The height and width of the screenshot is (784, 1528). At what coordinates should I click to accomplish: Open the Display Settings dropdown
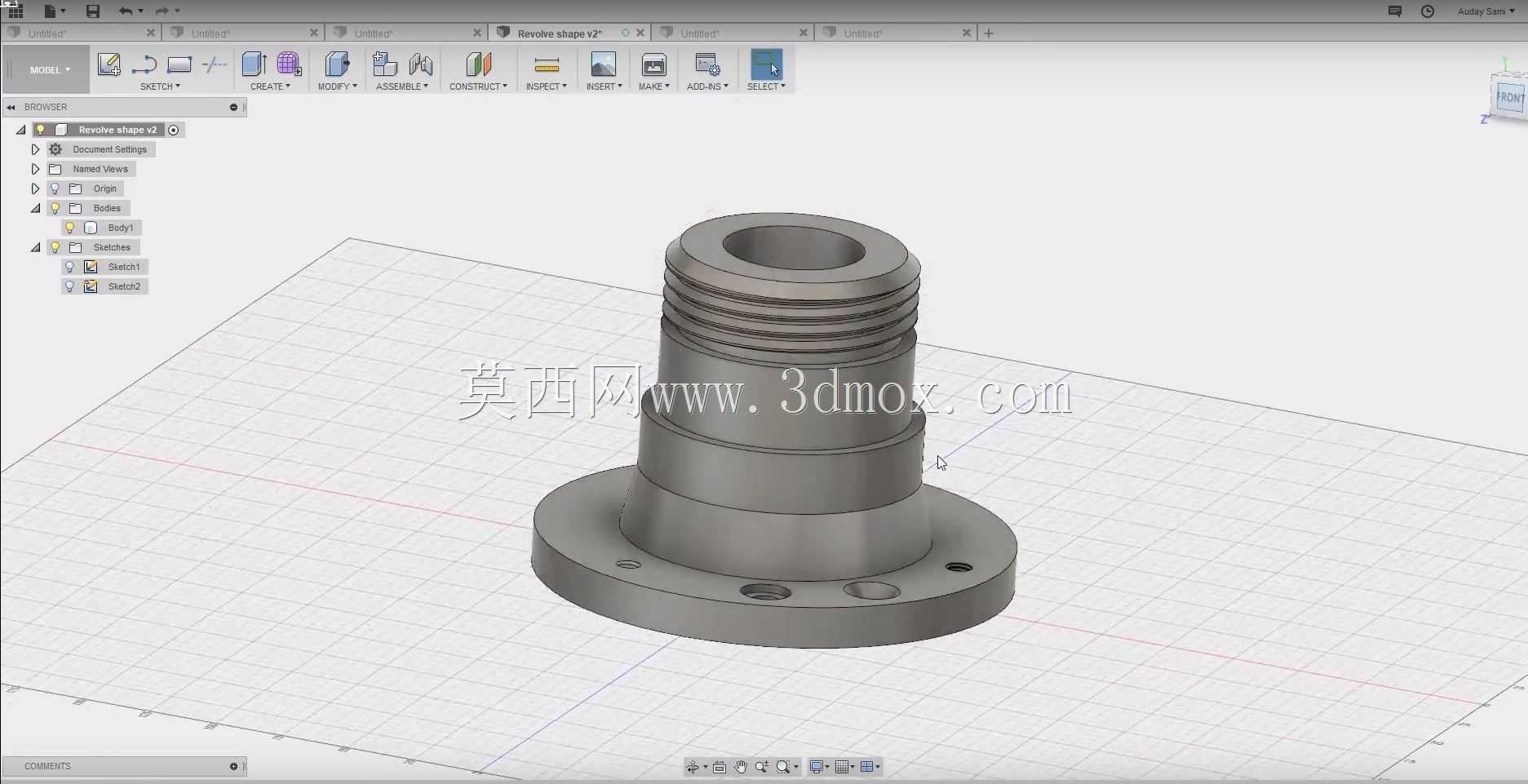click(819, 767)
